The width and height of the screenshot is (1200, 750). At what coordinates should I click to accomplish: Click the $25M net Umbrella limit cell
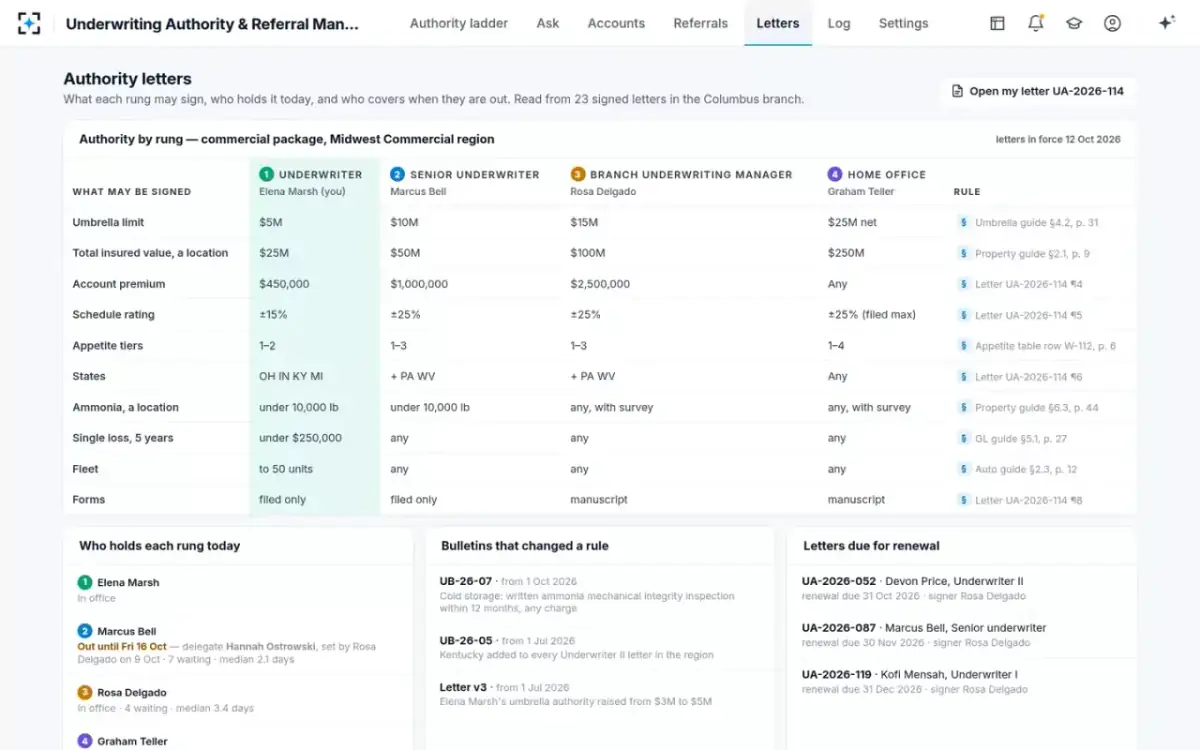tap(851, 222)
